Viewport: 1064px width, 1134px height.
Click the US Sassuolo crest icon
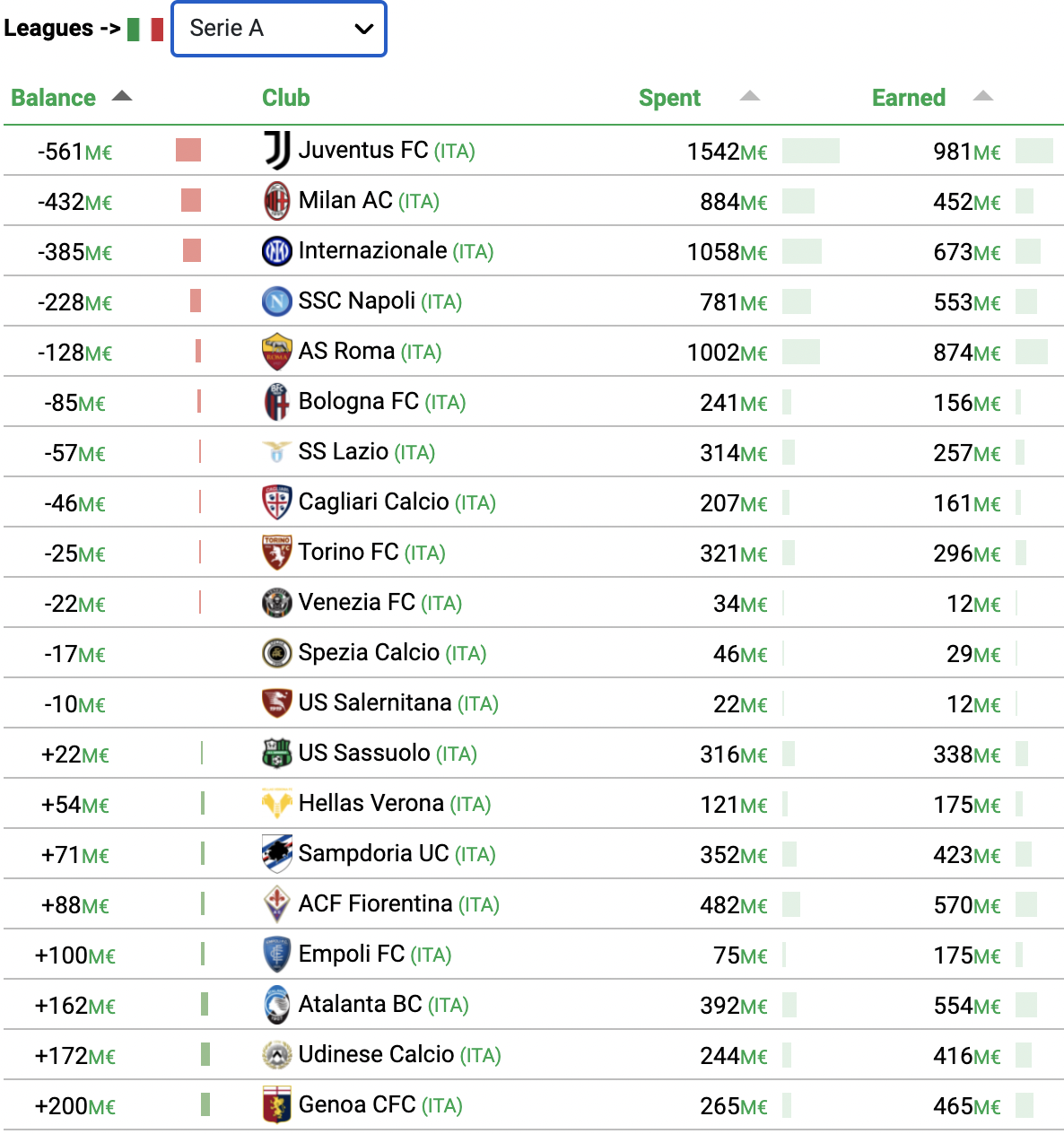coord(277,754)
